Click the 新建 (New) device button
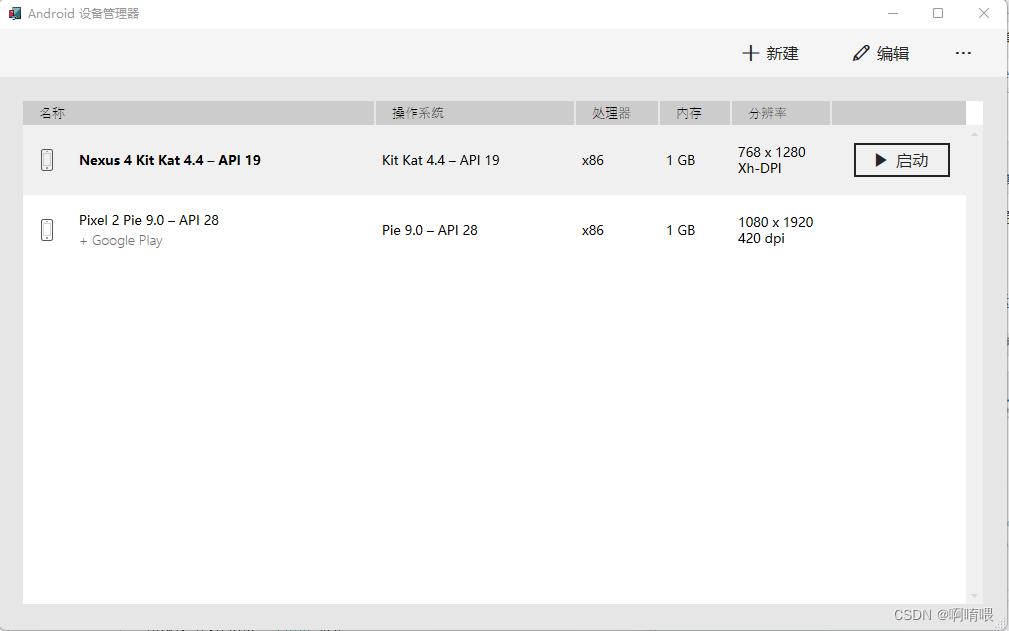The height and width of the screenshot is (631, 1009). tap(770, 53)
